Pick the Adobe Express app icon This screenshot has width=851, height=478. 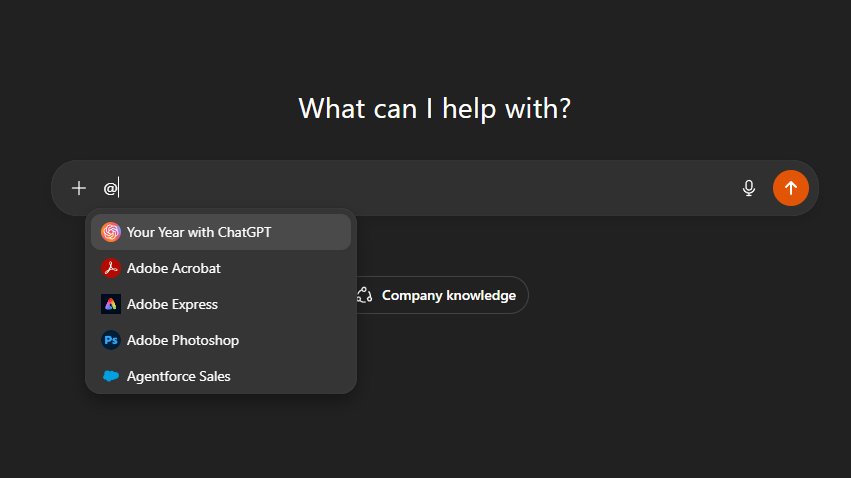pyautogui.click(x=111, y=304)
